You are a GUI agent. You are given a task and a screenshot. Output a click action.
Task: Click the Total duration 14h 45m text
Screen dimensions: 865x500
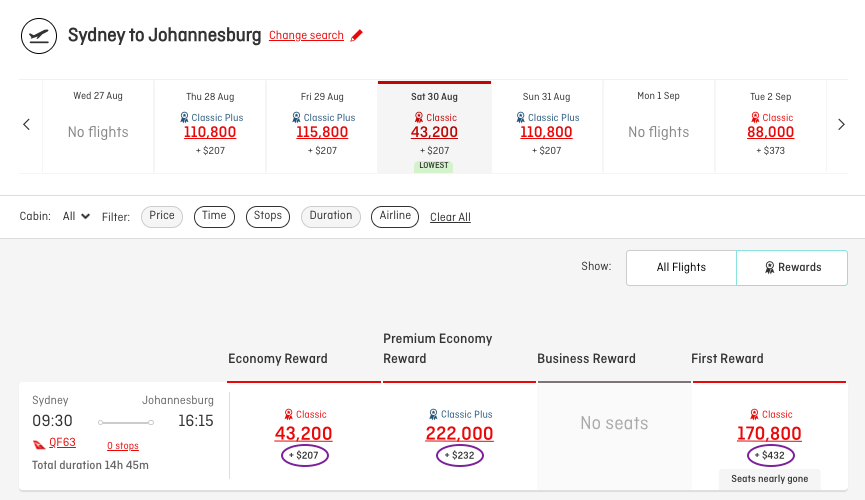90,465
